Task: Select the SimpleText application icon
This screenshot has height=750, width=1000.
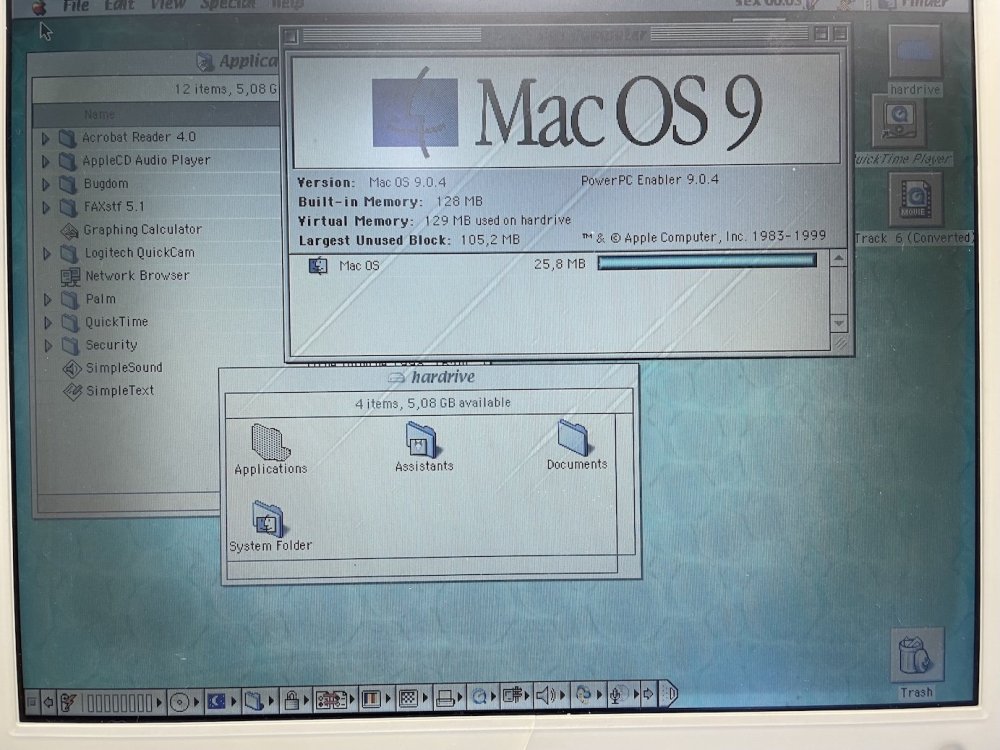Action: pyautogui.click(x=73, y=392)
